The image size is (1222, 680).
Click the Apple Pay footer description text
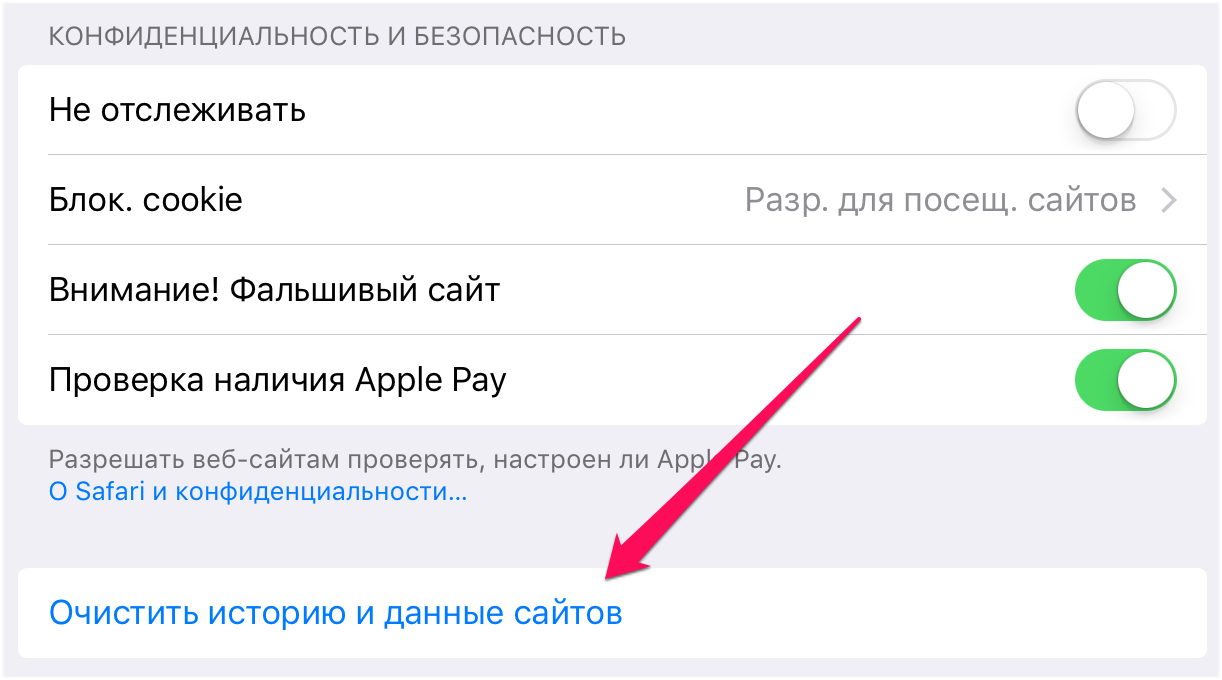coord(415,461)
